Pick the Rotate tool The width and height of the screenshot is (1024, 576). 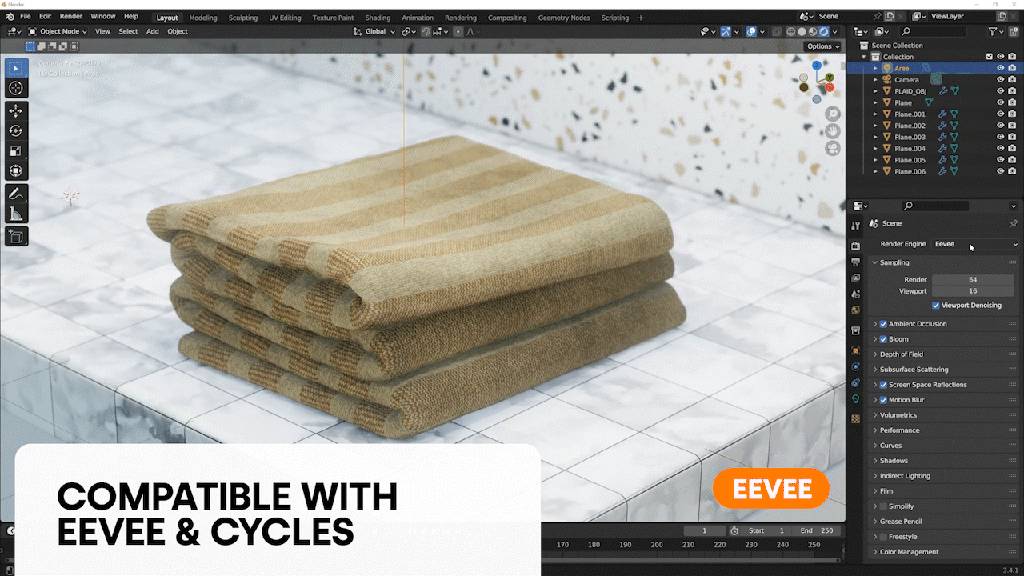(16, 131)
